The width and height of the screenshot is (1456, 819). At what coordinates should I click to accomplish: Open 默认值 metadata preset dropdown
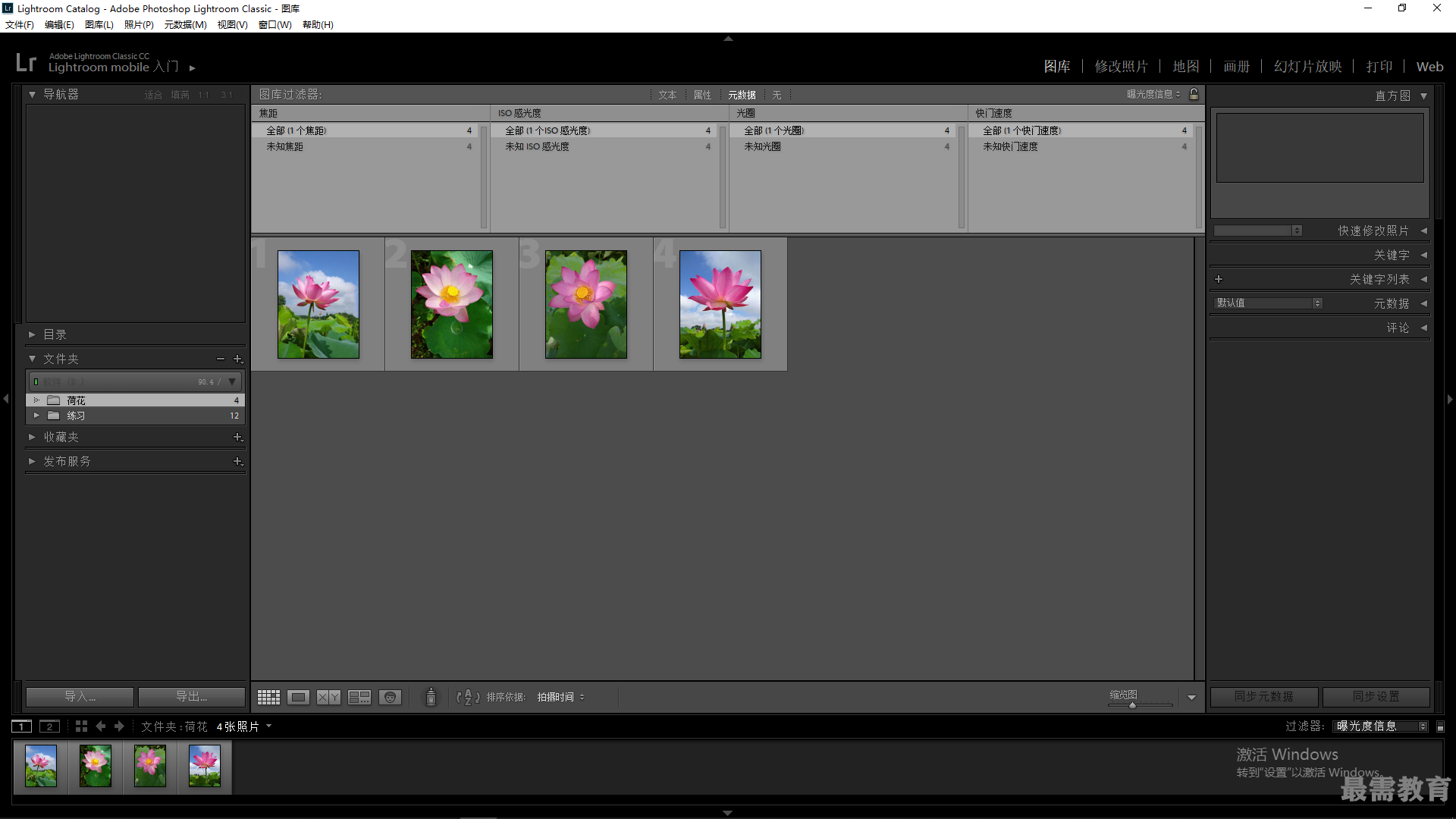1268,303
